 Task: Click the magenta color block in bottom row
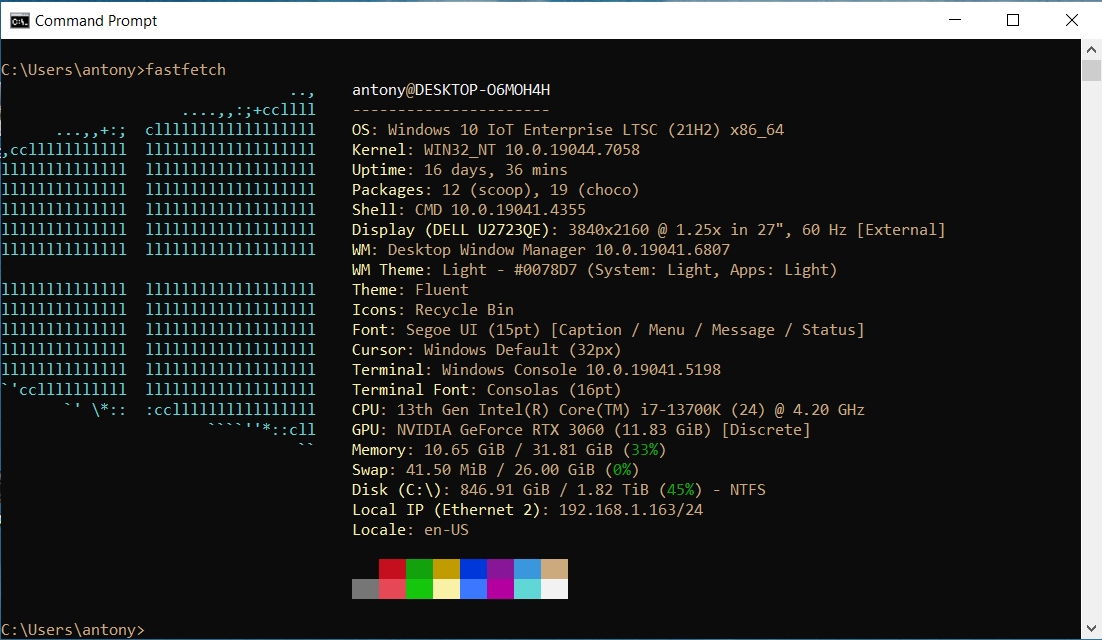pos(500,589)
